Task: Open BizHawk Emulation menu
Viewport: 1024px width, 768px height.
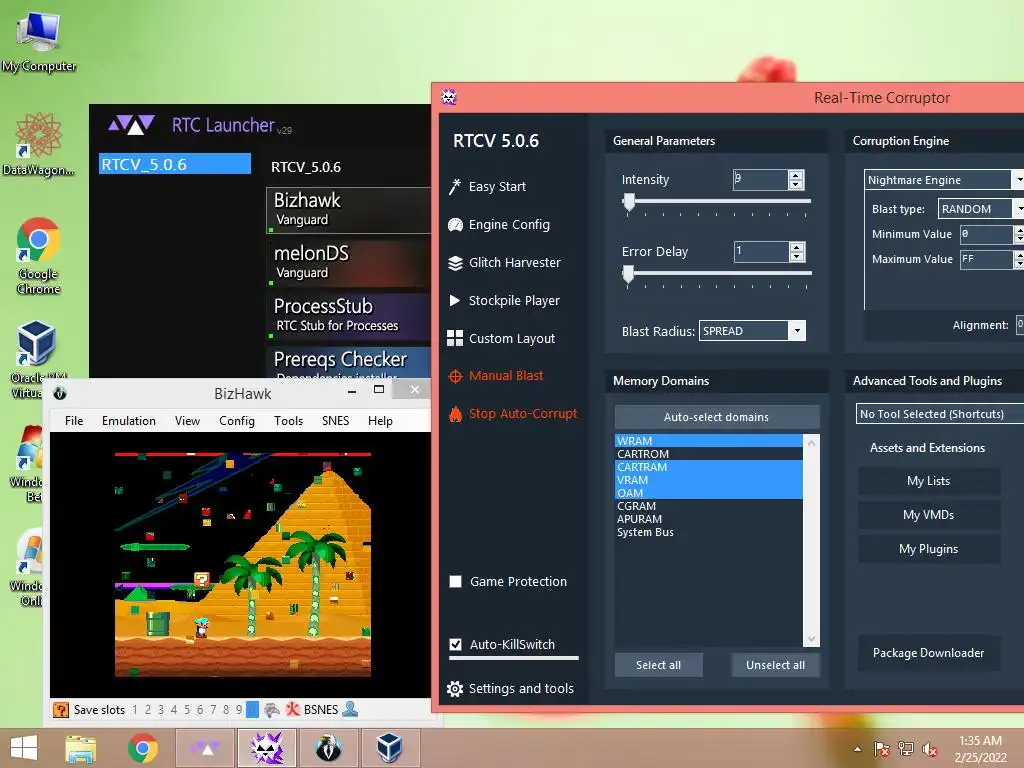Action: (x=129, y=421)
